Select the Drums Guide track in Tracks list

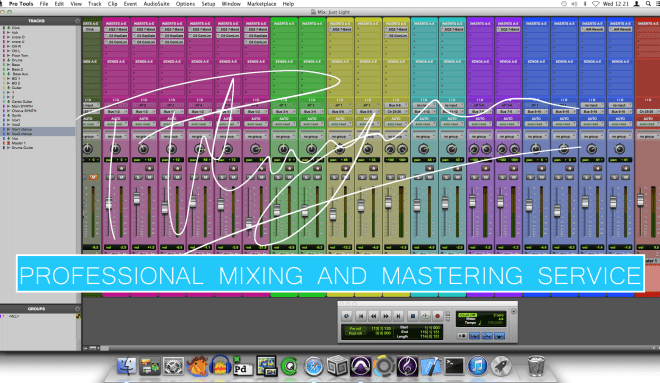(x=22, y=148)
